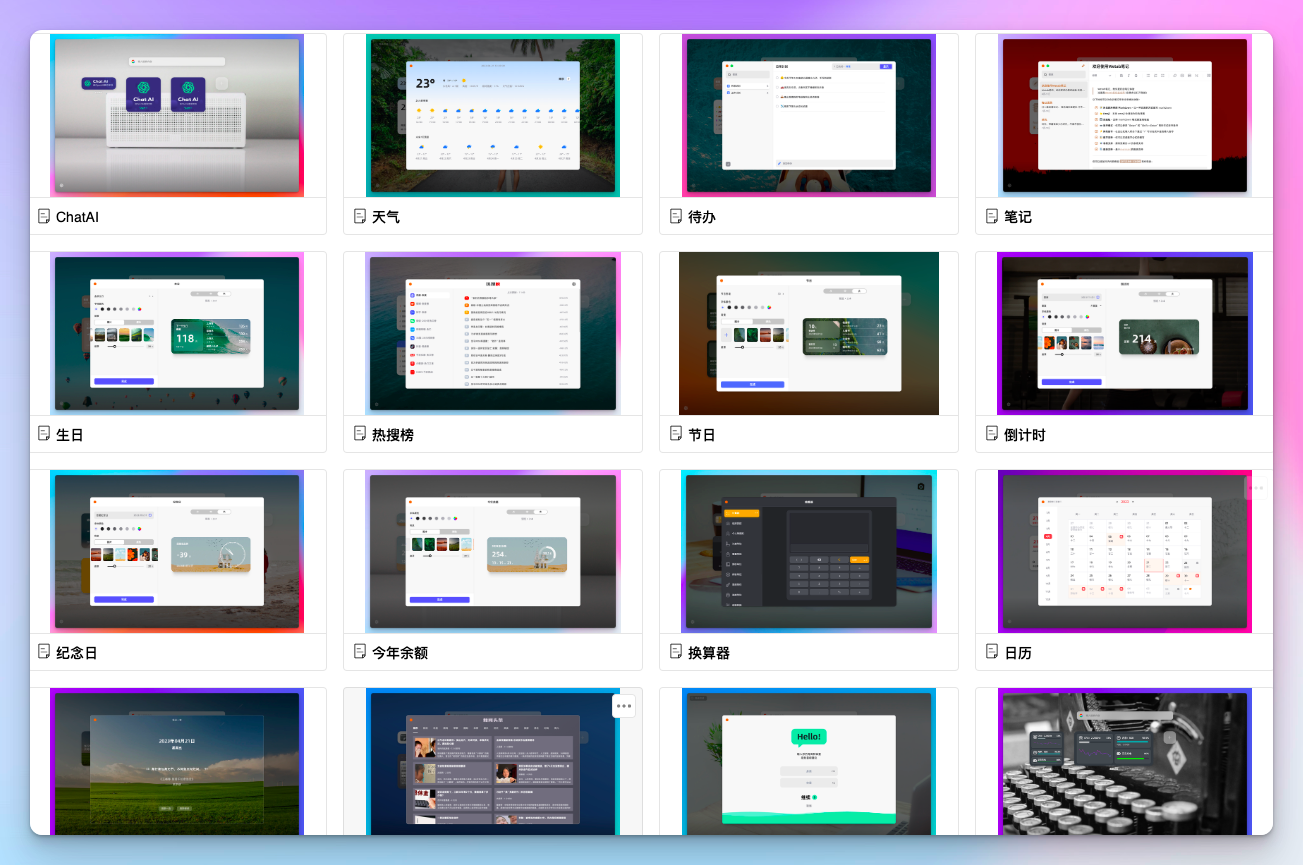Click the page icon beside 纪念日
The width and height of the screenshot is (1303, 865).
coord(44,652)
